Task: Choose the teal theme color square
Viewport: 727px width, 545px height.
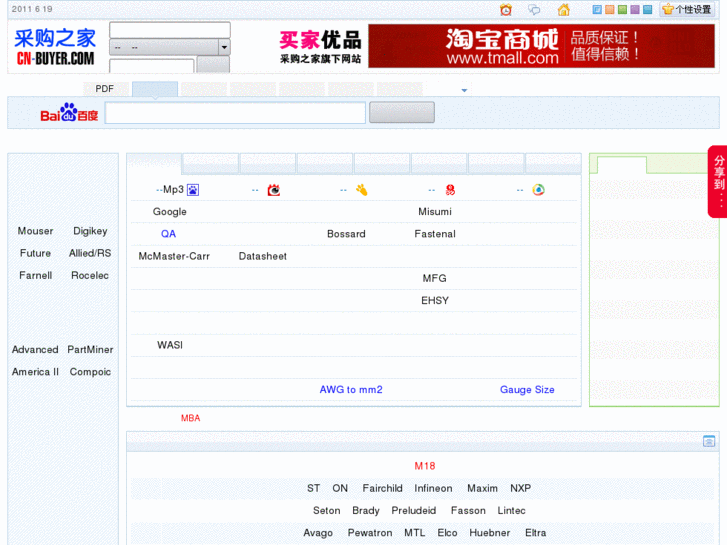Action: 647,9
